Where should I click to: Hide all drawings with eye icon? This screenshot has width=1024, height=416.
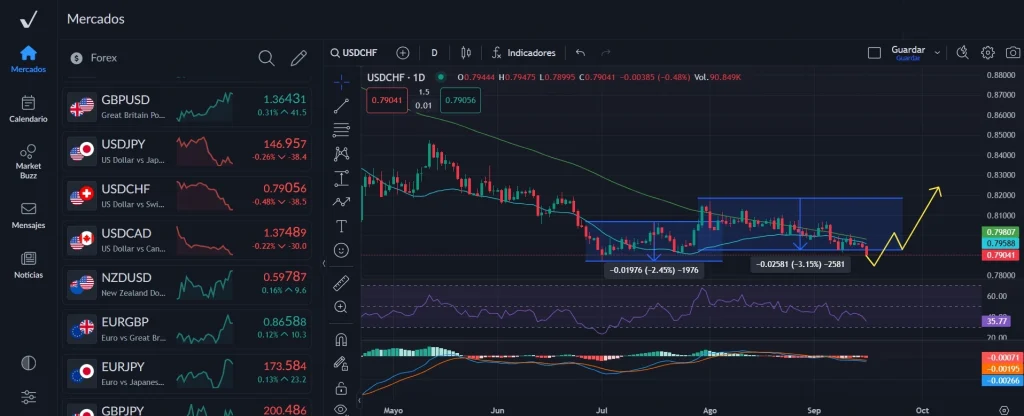[x=341, y=409]
